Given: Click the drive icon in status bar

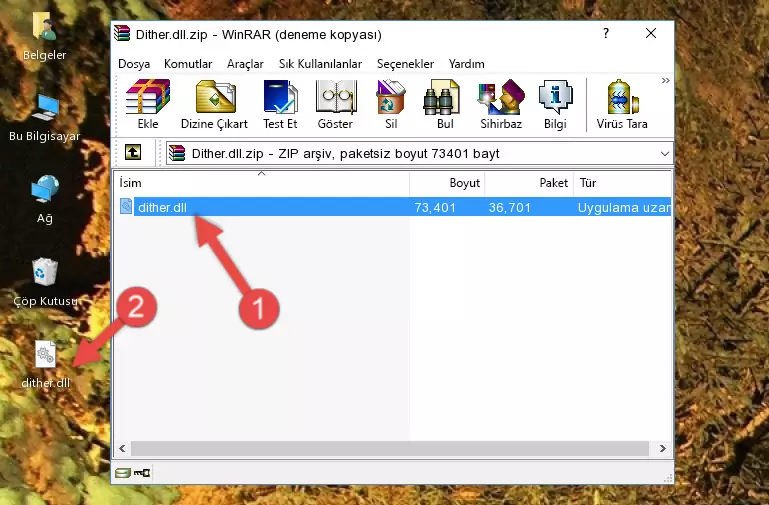Looking at the screenshot, I should (122, 473).
